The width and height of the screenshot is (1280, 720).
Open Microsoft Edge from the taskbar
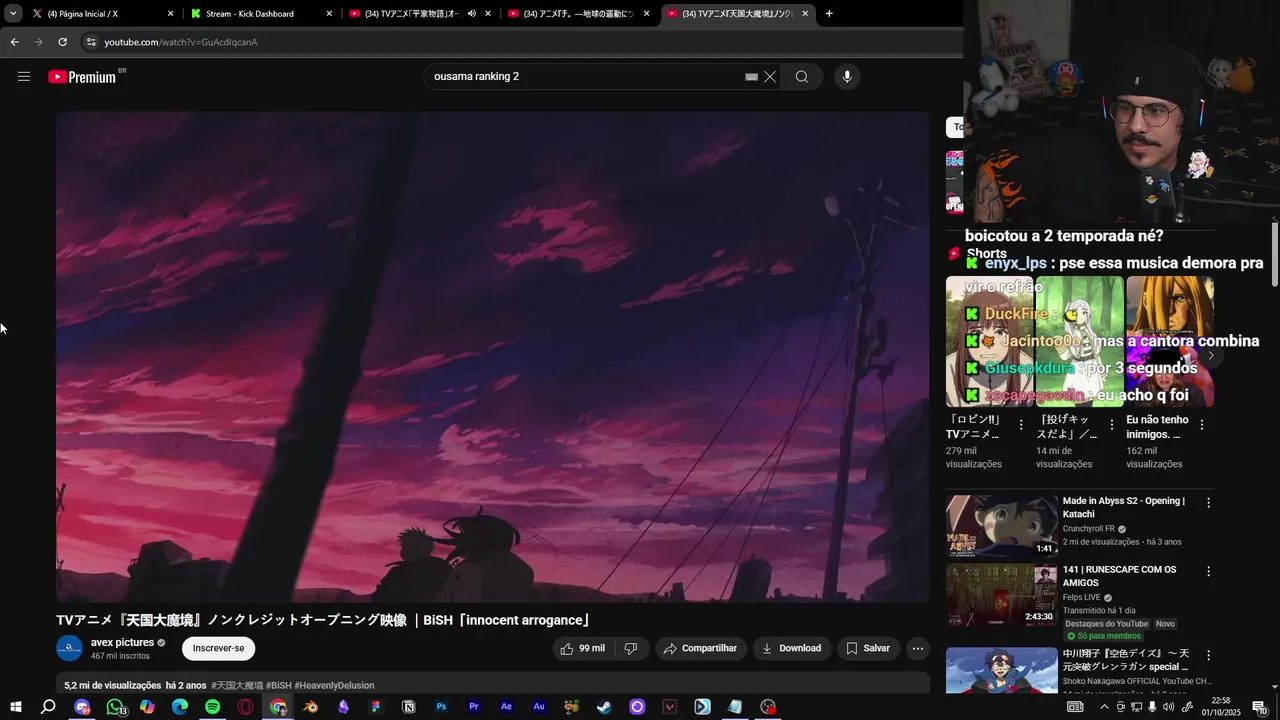[180, 707]
